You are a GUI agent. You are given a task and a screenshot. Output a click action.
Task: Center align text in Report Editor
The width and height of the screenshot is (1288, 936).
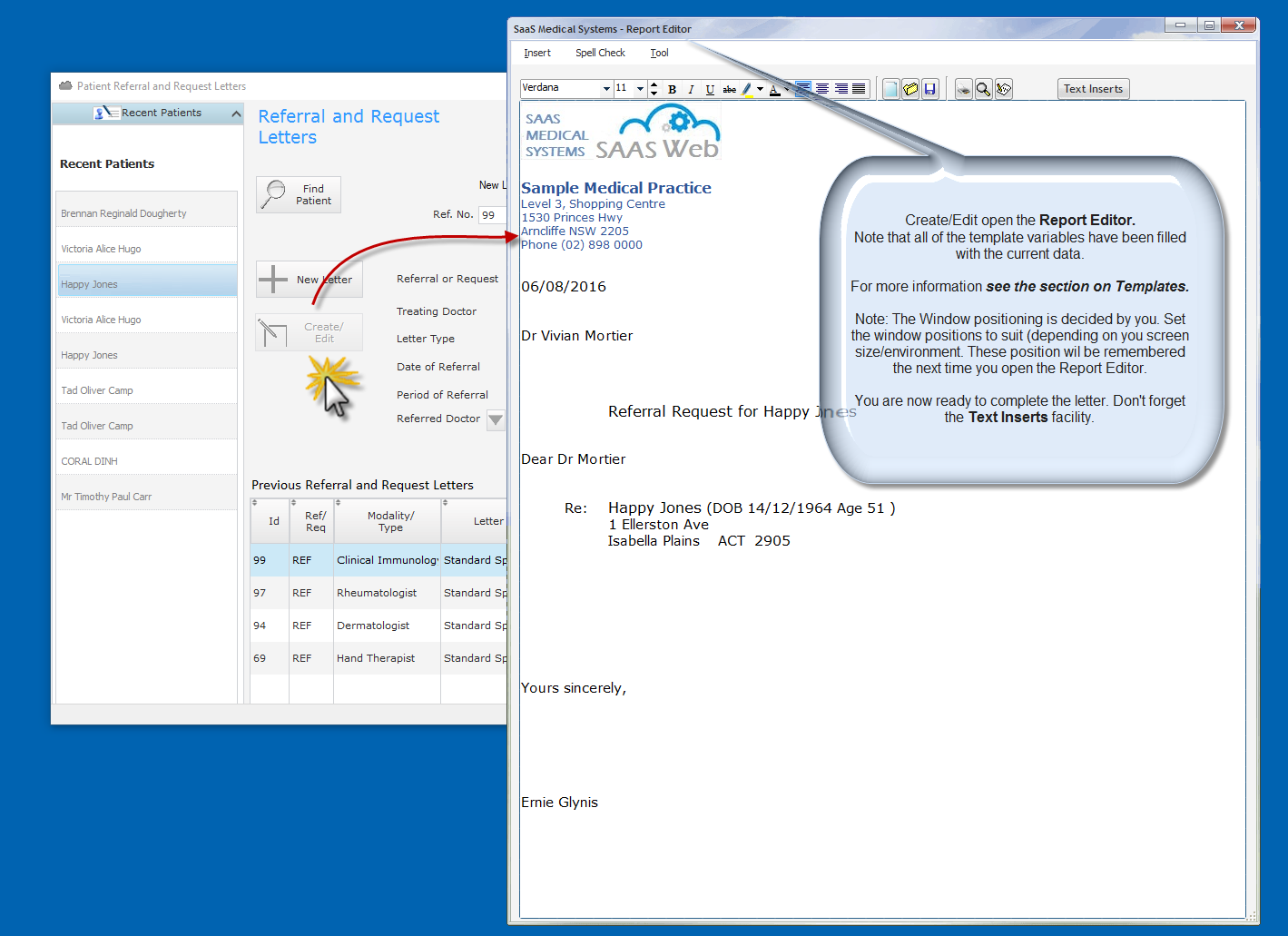(822, 89)
